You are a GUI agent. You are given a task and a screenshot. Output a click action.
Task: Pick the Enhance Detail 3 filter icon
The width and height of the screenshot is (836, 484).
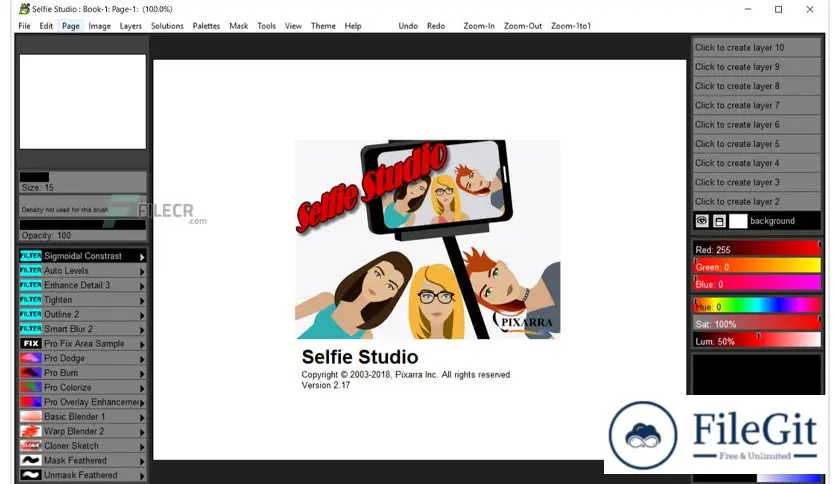(30, 285)
